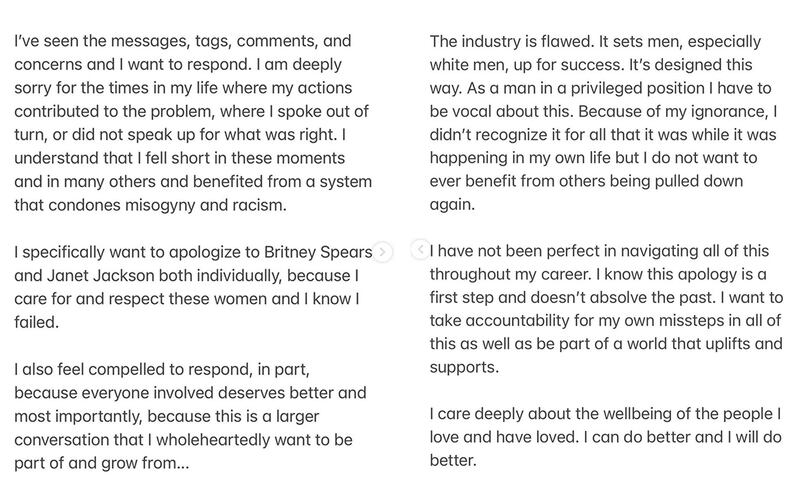Click the sentence apologizing to Britney Spears

coord(193,287)
